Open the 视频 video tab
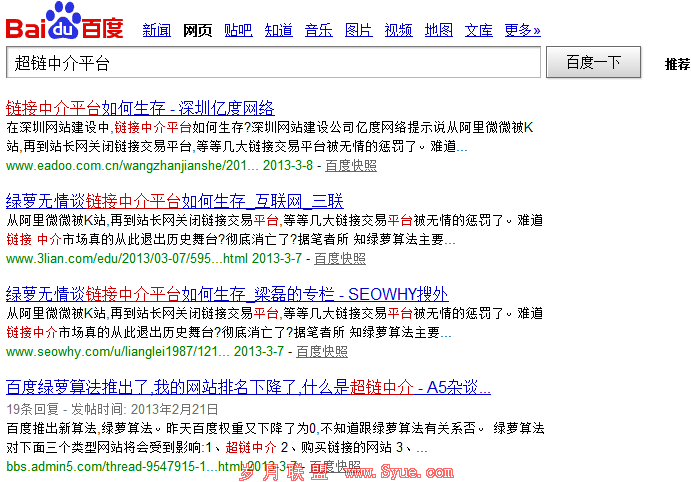The image size is (691, 482). (x=398, y=30)
